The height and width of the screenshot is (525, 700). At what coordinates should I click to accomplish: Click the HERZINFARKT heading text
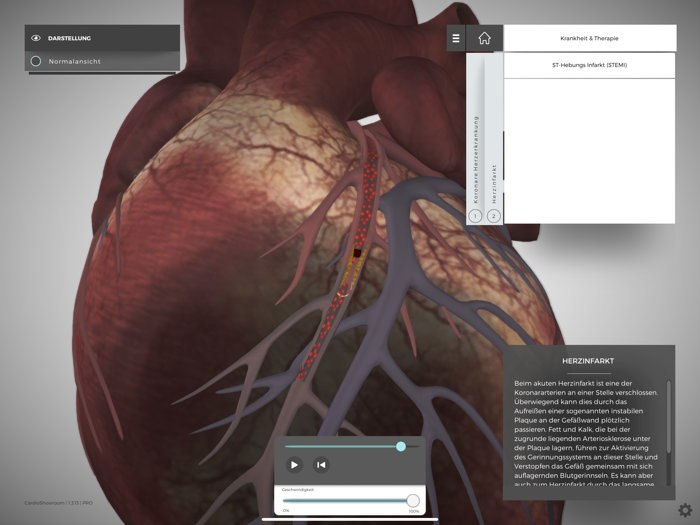click(x=588, y=361)
